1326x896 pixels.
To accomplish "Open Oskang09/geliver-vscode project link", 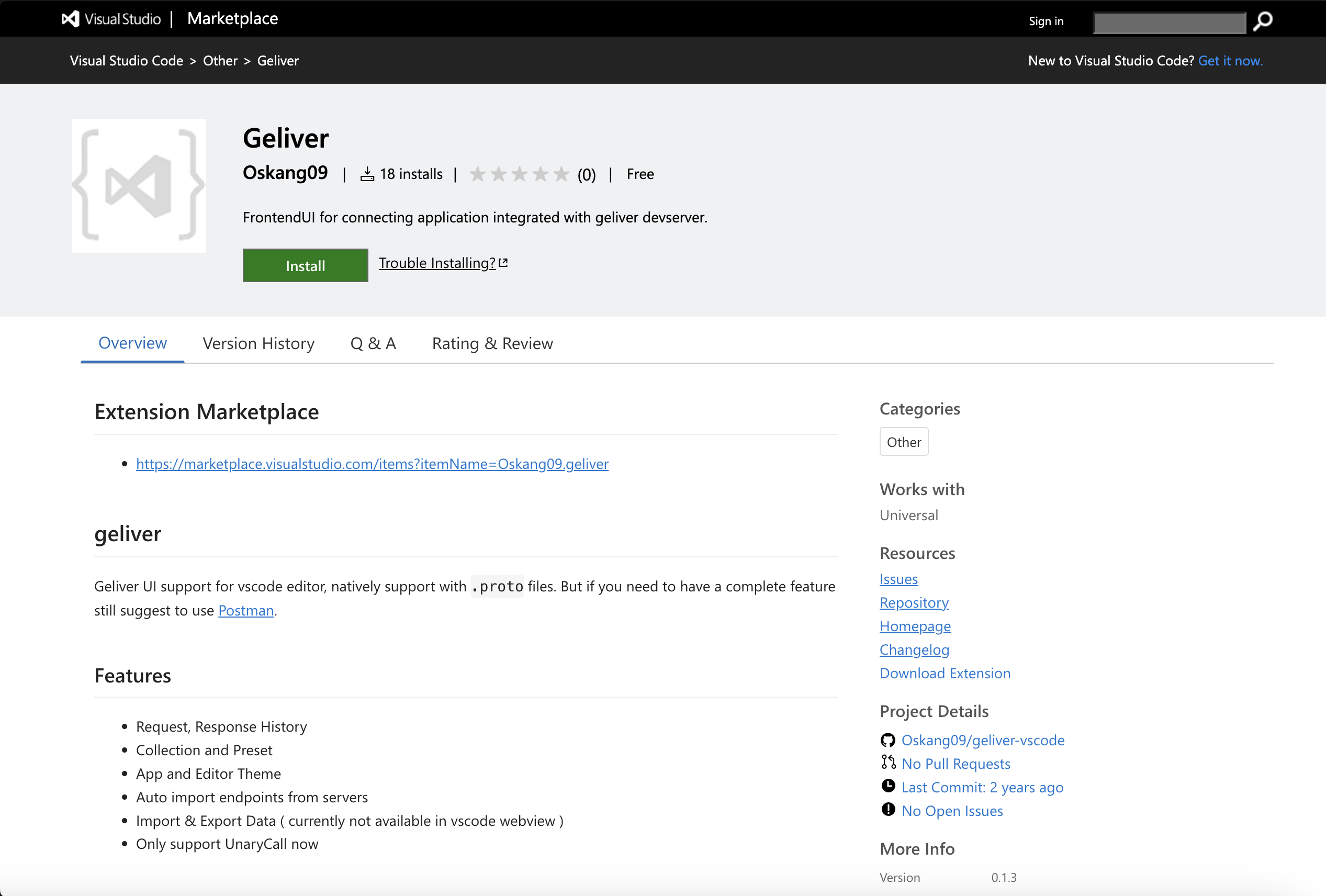I will pyautogui.click(x=983, y=740).
